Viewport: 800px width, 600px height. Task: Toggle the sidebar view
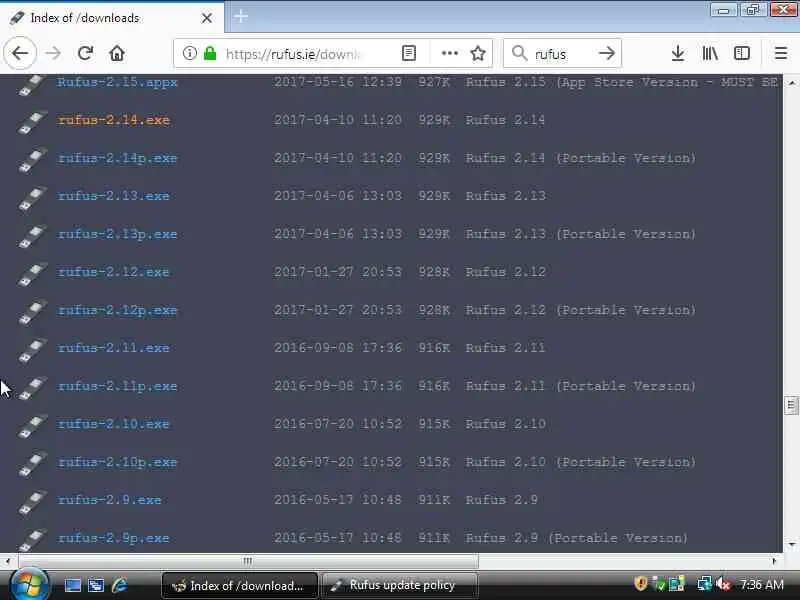(x=741, y=53)
